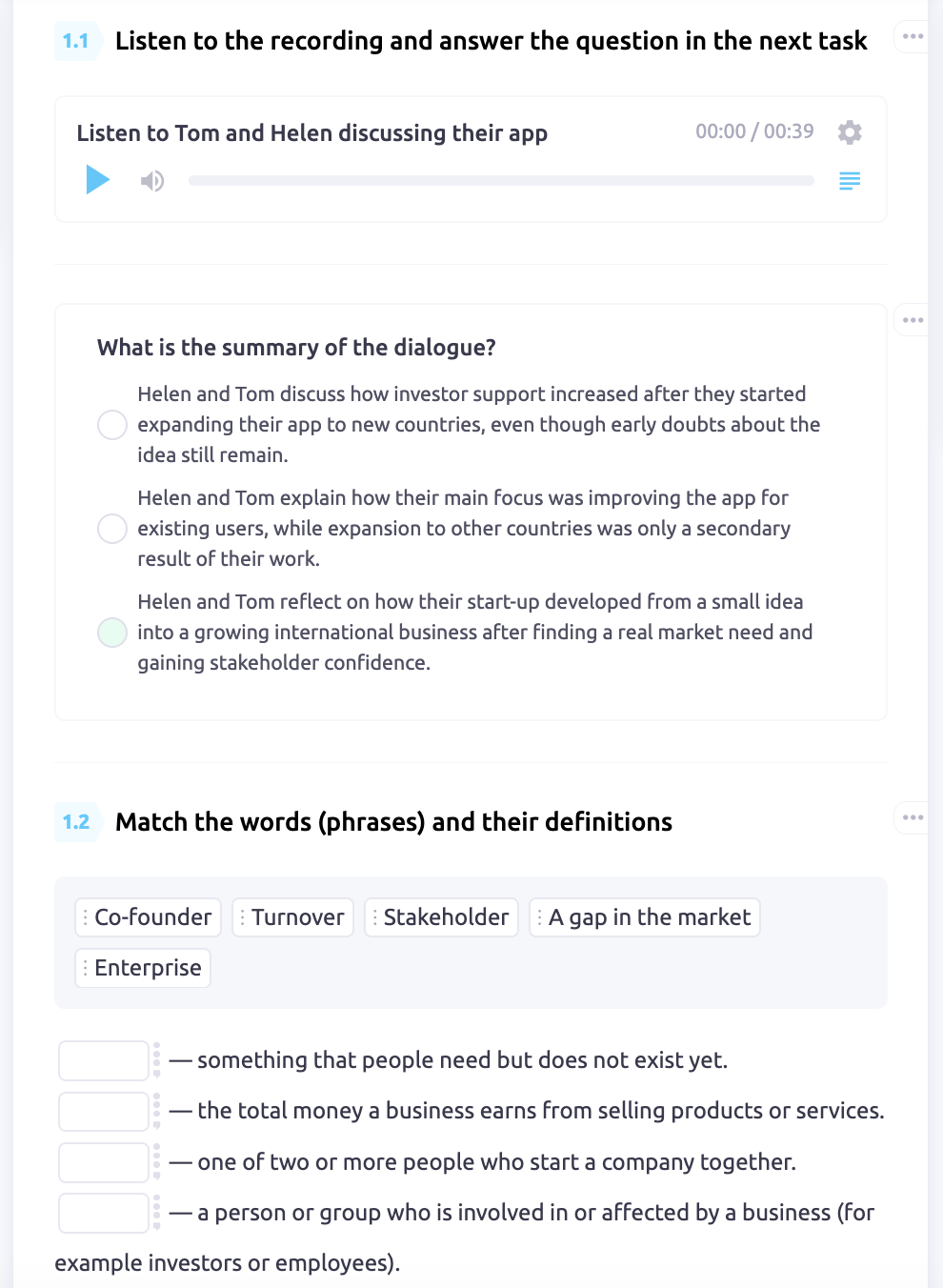Seek along the audio progress bar
Image resolution: width=943 pixels, height=1288 pixels.
(x=501, y=181)
